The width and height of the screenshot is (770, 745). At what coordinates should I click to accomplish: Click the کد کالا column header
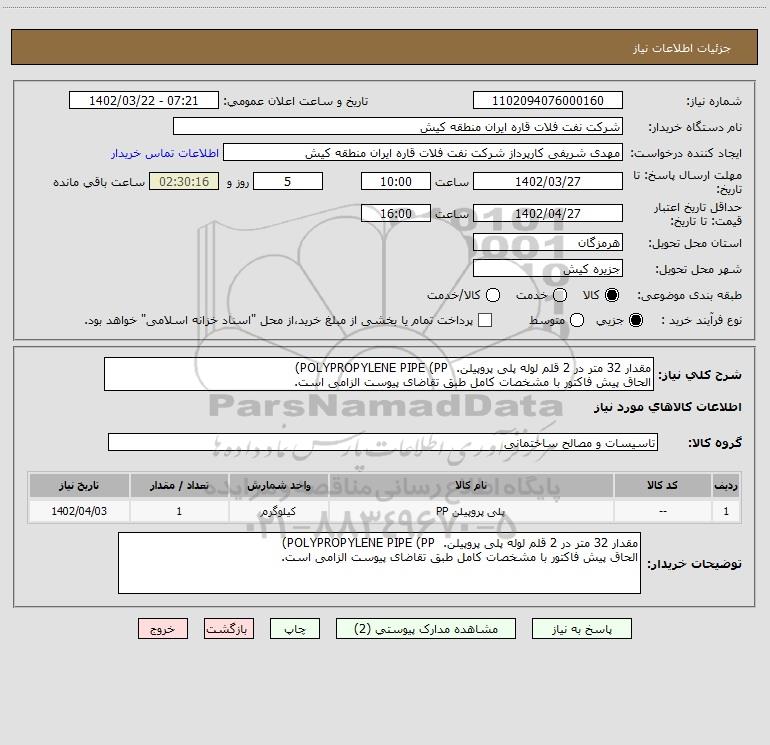[662, 485]
